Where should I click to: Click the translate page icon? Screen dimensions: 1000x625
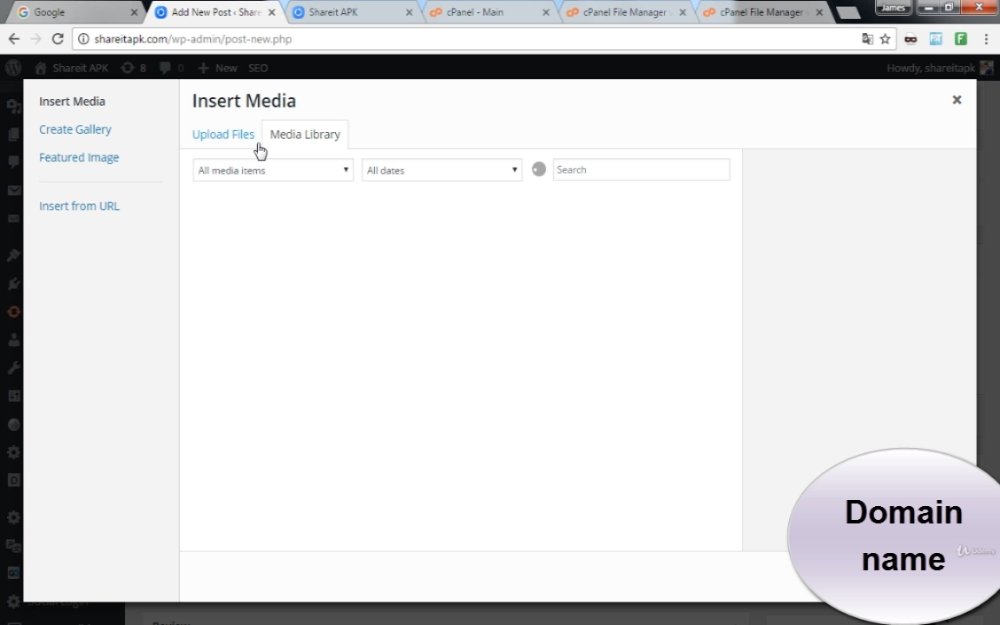coord(867,39)
